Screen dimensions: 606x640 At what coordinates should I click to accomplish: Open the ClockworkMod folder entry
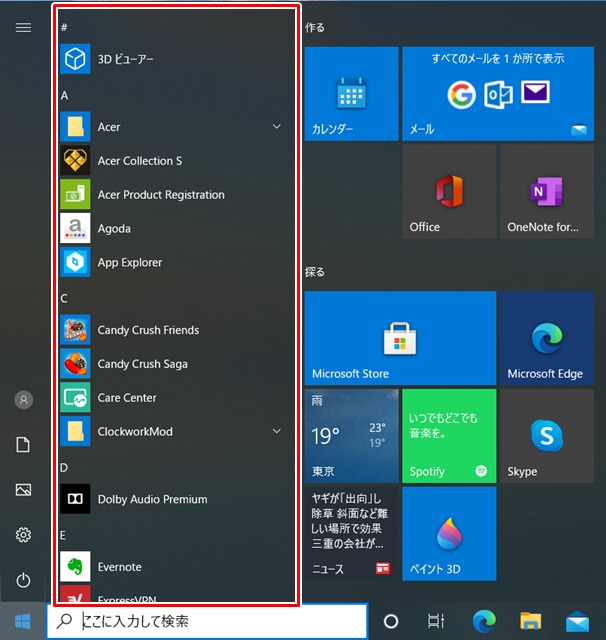[x=175, y=431]
